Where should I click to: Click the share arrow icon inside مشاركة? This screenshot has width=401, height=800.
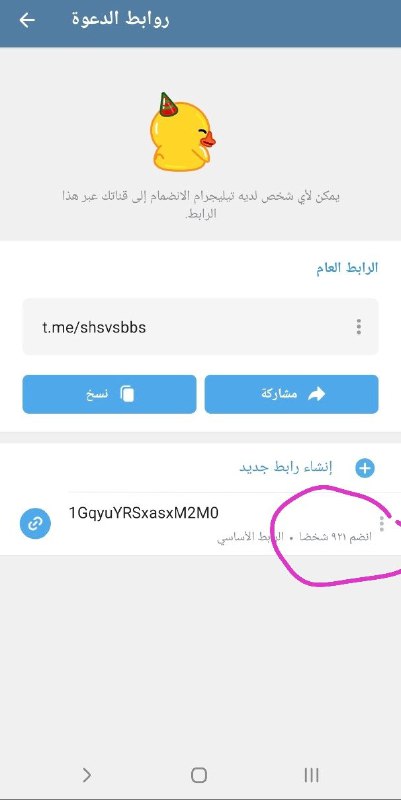pyautogui.click(x=317, y=394)
